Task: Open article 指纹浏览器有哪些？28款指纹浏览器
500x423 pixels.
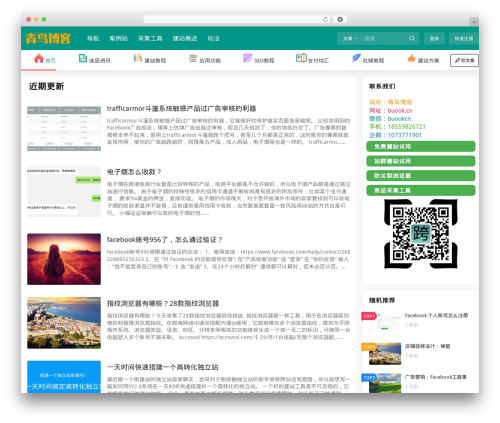Action: pos(163,303)
